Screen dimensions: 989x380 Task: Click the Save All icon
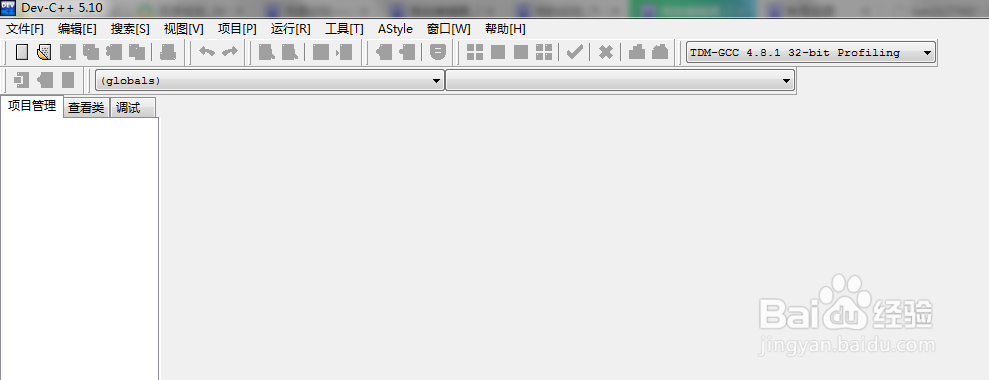91,52
